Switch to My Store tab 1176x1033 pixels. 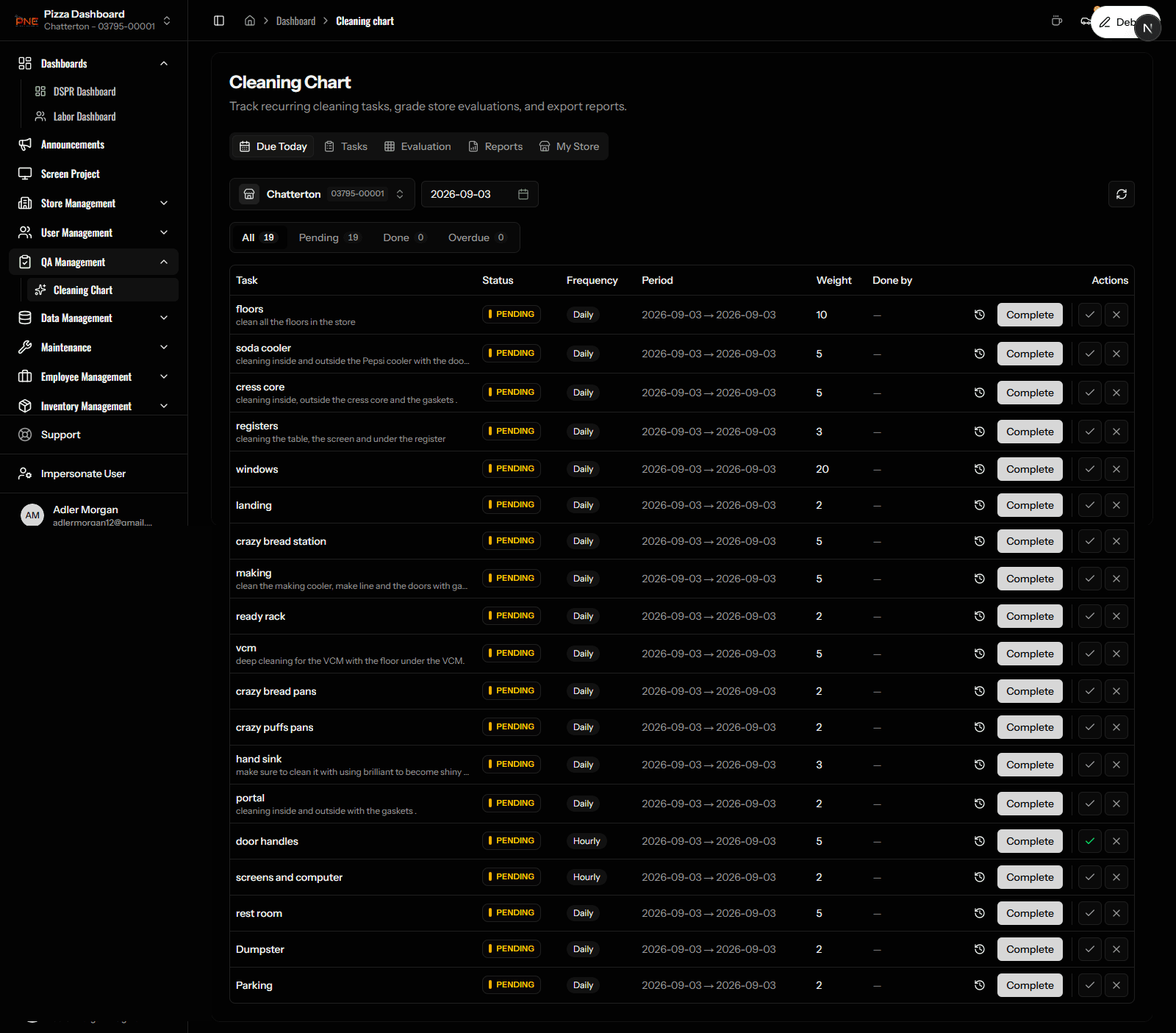click(x=569, y=146)
